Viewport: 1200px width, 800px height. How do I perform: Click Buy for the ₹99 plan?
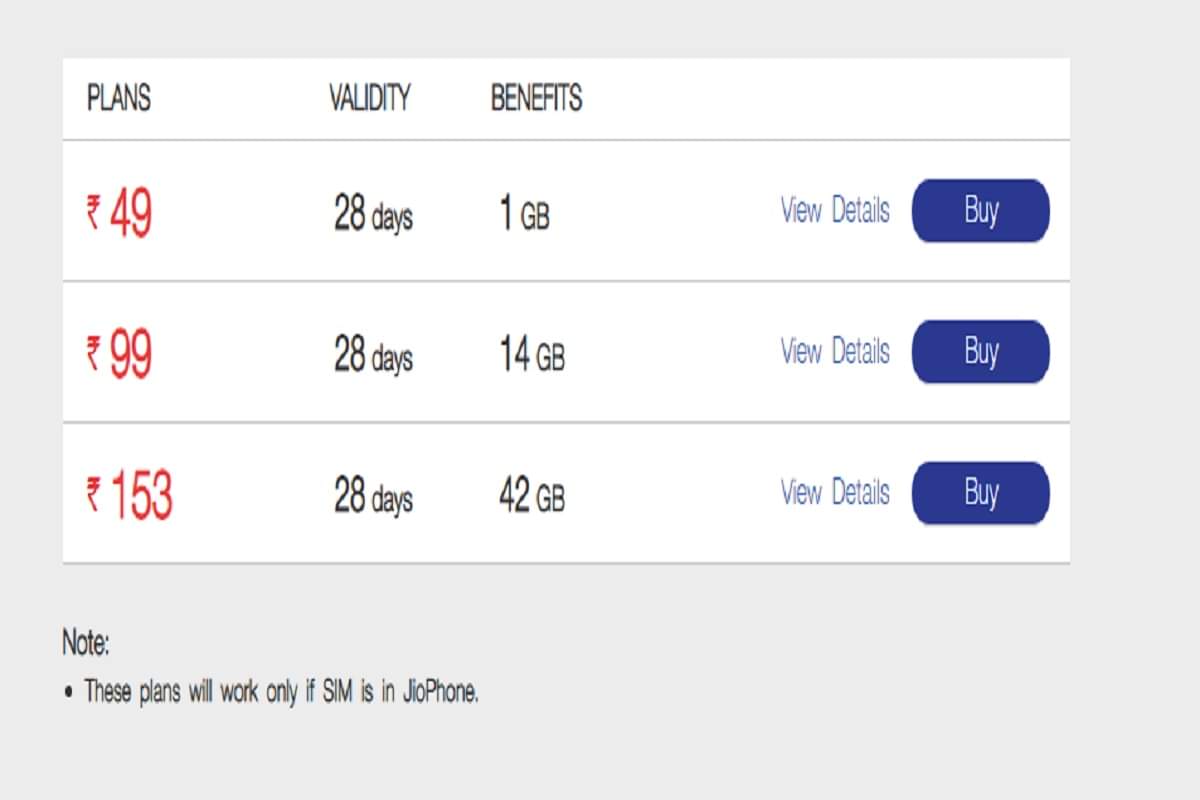click(980, 352)
